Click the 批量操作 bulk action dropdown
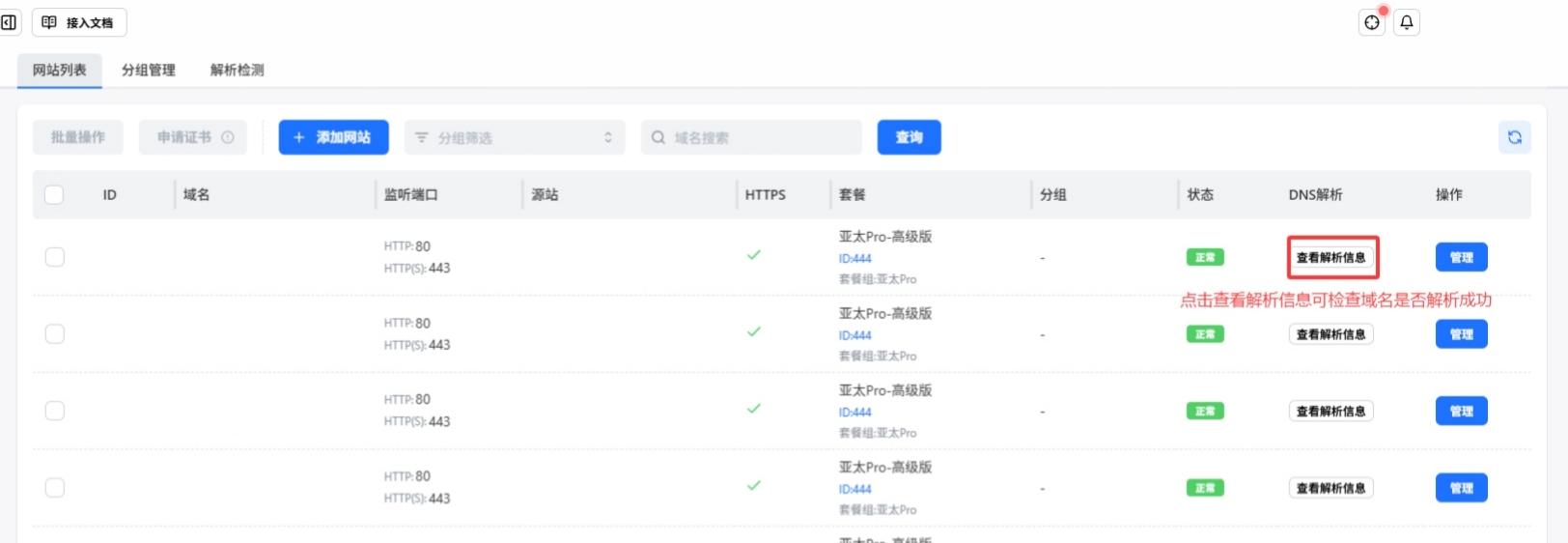1568x543 pixels. tap(78, 137)
